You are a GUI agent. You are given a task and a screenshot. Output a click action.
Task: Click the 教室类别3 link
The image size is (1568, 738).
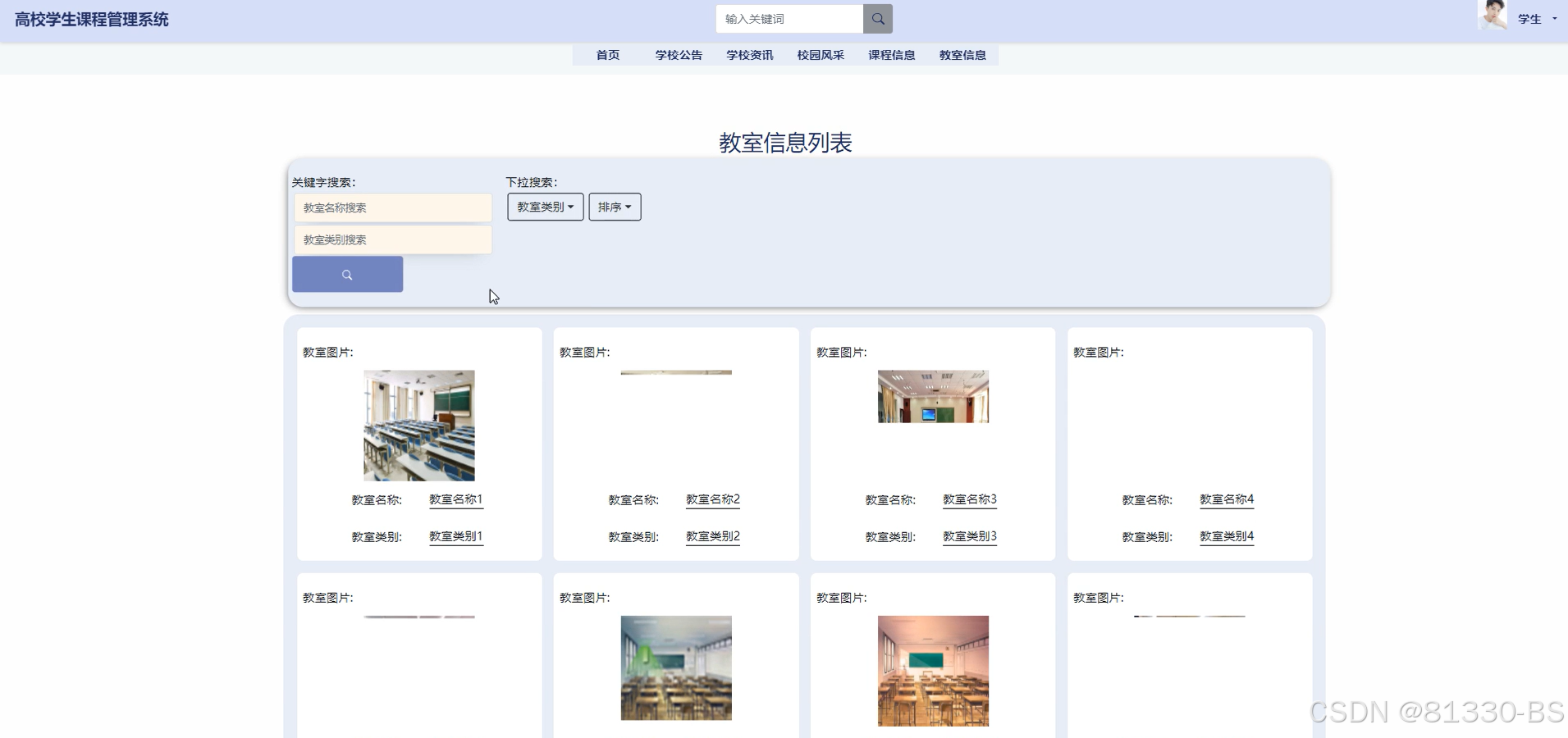970,536
